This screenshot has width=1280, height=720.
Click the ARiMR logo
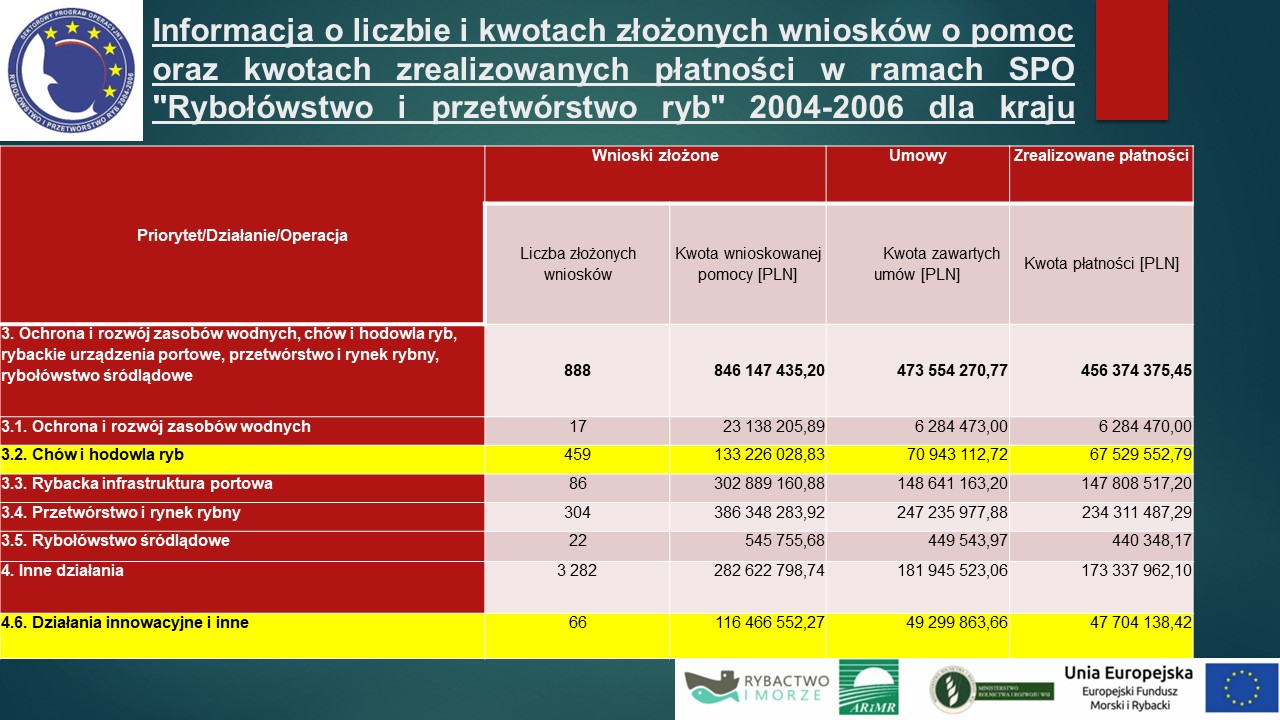tap(868, 686)
